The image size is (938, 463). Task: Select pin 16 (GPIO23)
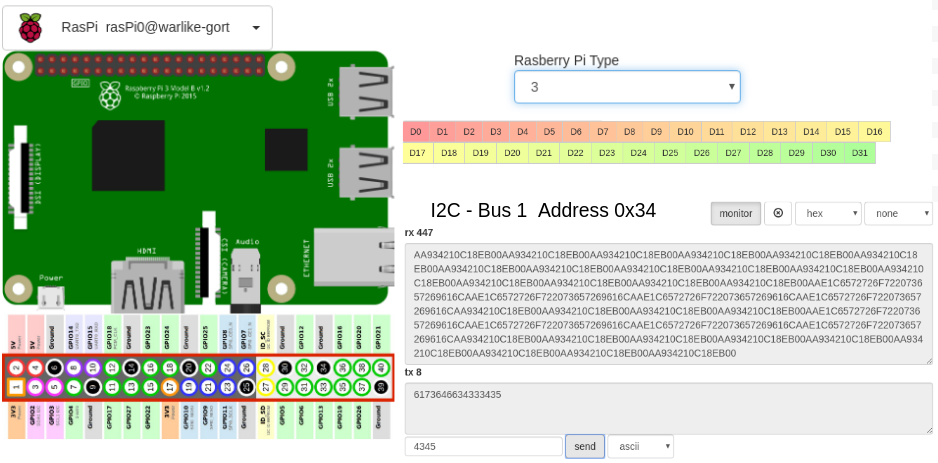click(150, 368)
